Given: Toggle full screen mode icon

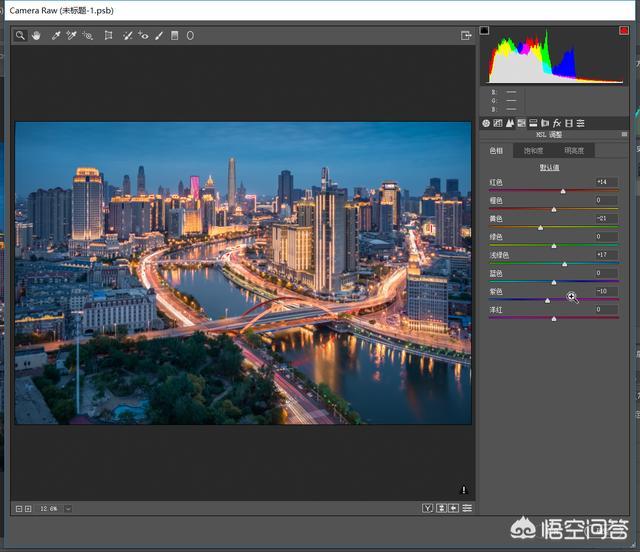Looking at the screenshot, I should pyautogui.click(x=466, y=35).
